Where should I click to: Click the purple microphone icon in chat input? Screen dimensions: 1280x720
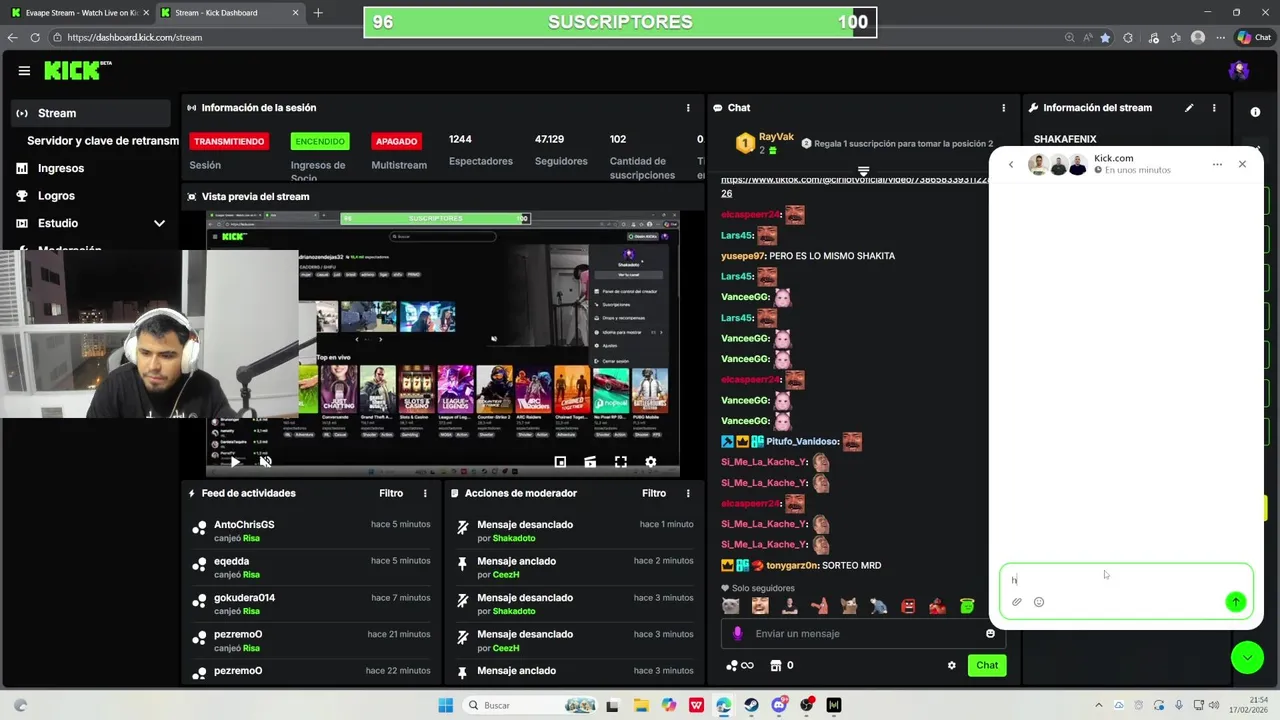click(738, 633)
